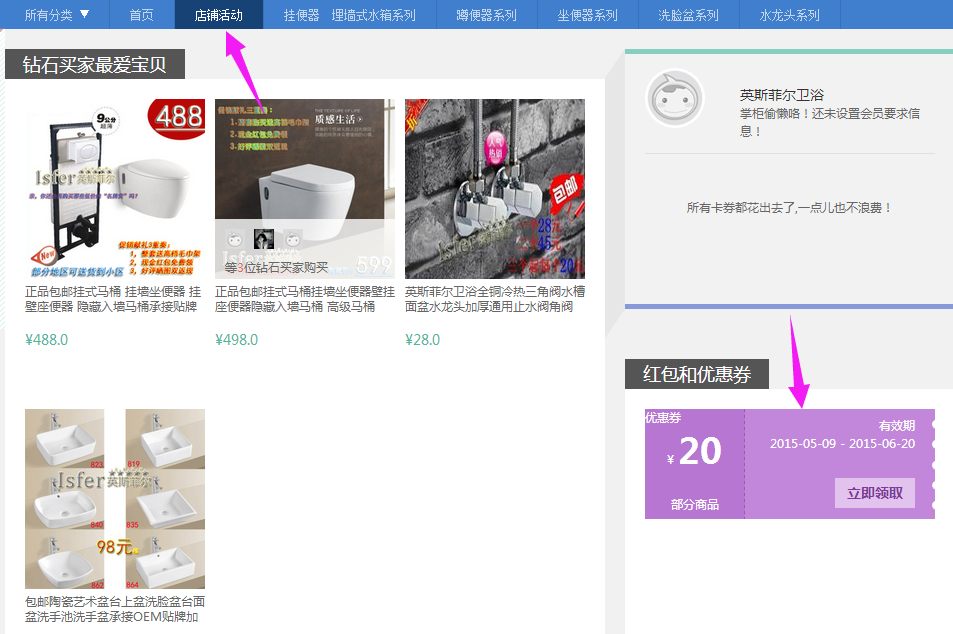Open the 首页 tab

coord(142,15)
